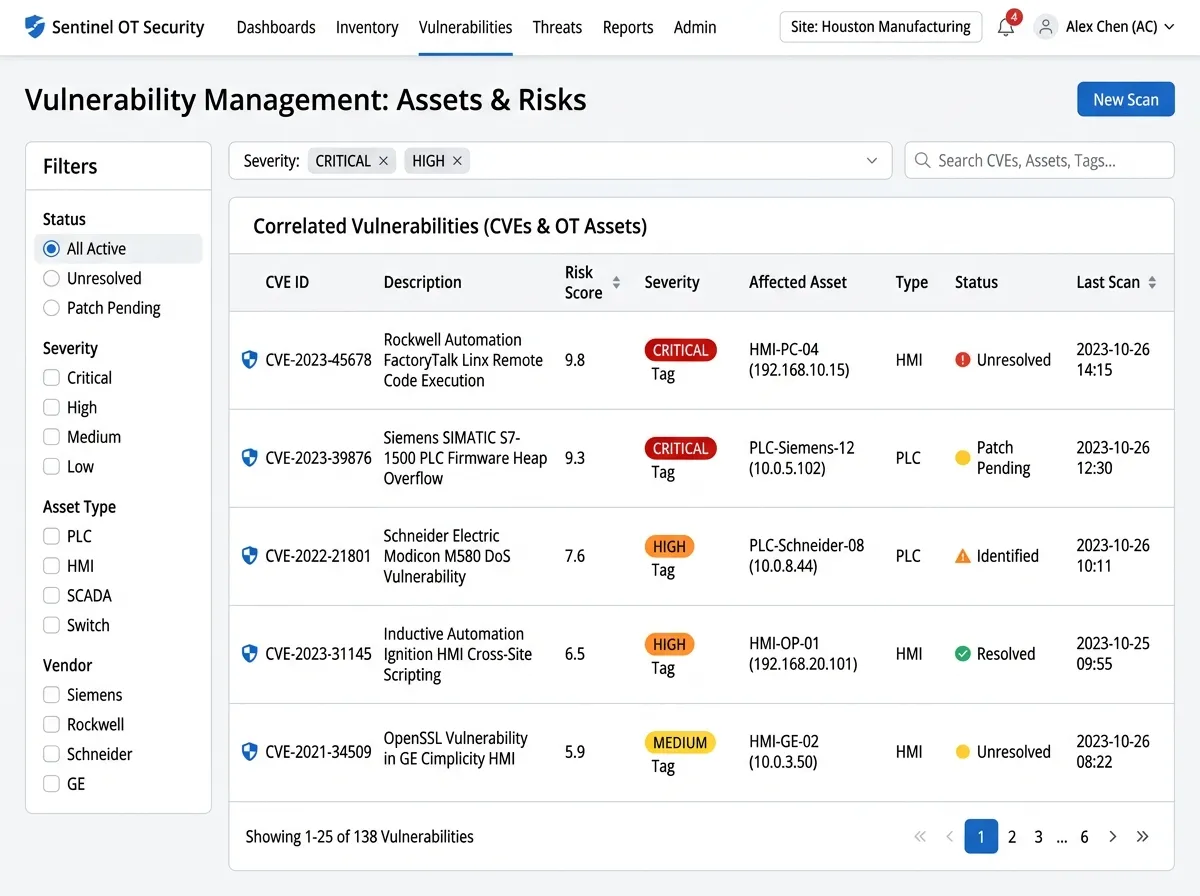This screenshot has height=896, width=1200.
Task: Expand the Severity filter dropdown arrow
Action: (x=872, y=161)
